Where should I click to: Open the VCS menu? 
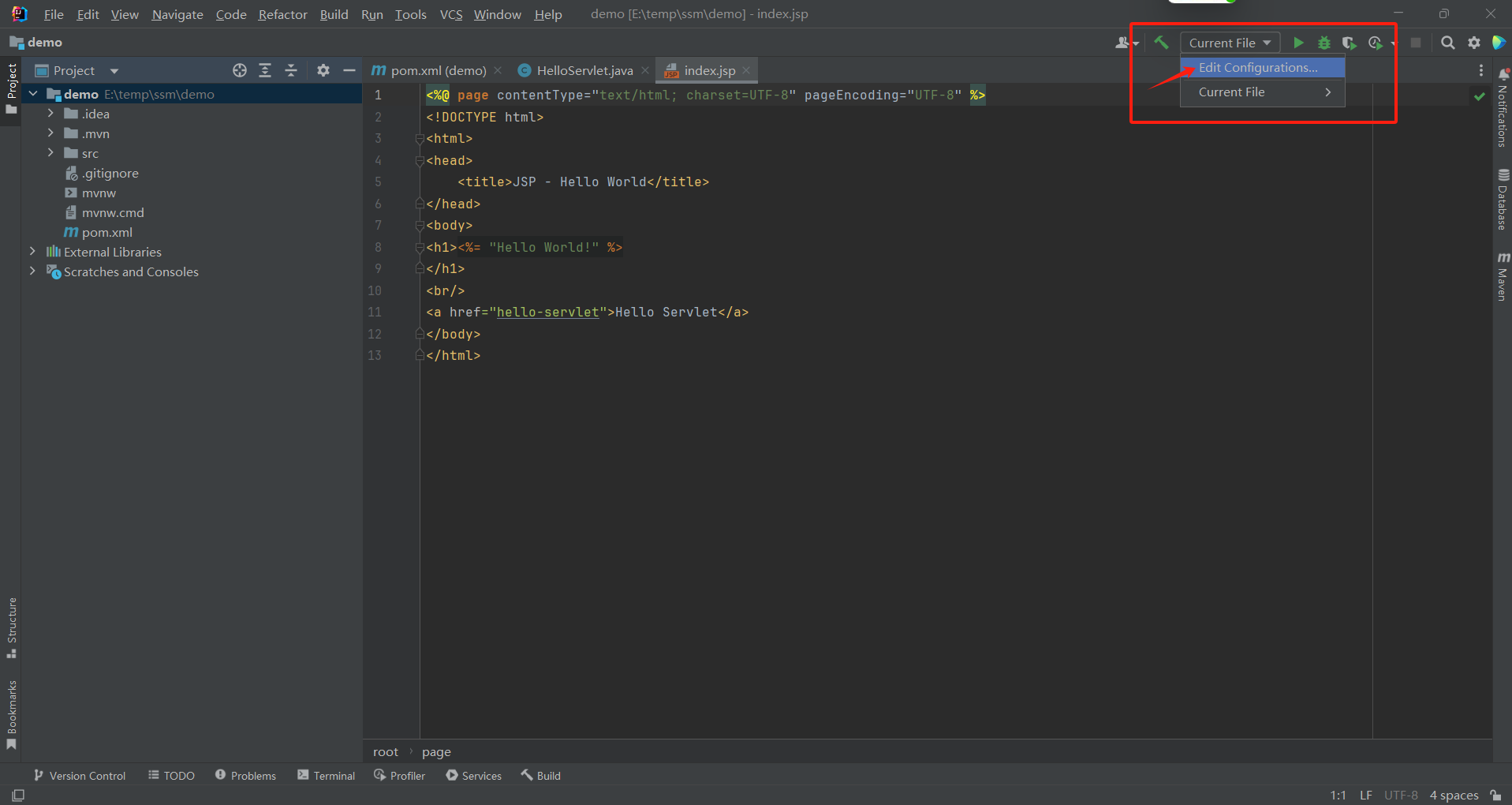[x=451, y=14]
